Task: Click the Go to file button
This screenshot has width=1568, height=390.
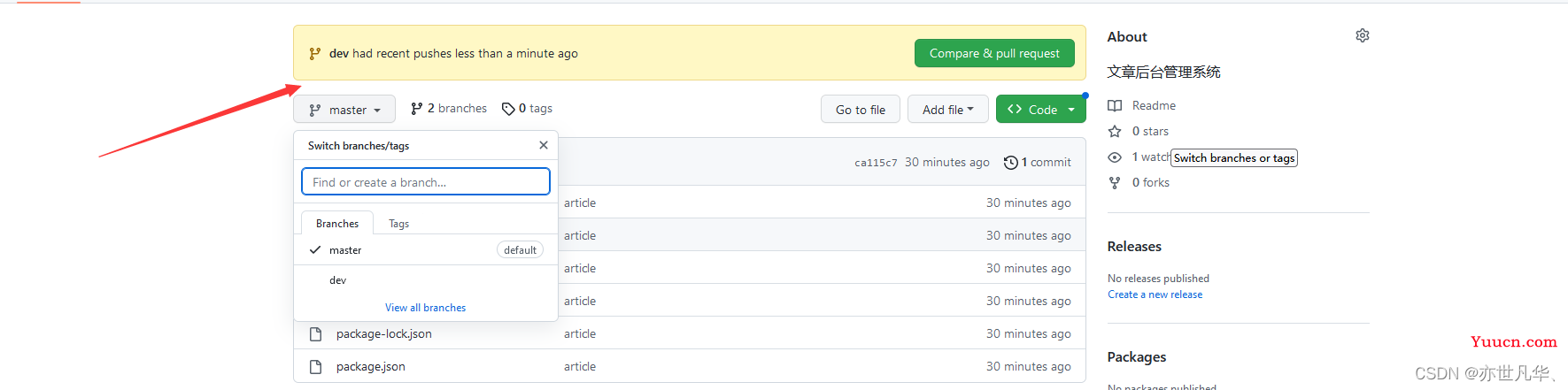Action: 861,110
